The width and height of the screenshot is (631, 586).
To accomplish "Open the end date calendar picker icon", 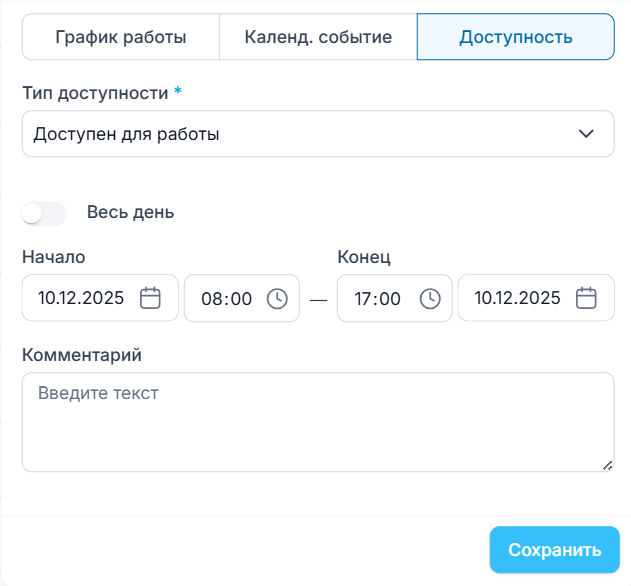I will click(587, 298).
